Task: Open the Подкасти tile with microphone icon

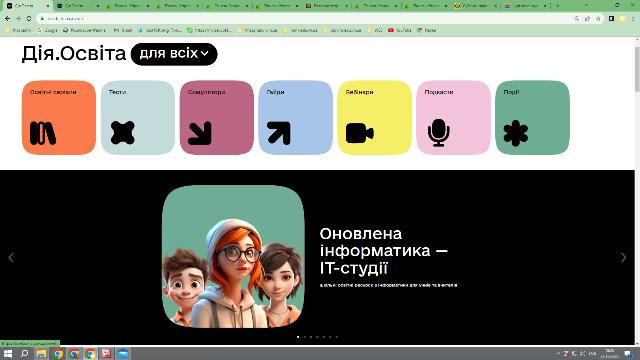Action: click(x=453, y=118)
